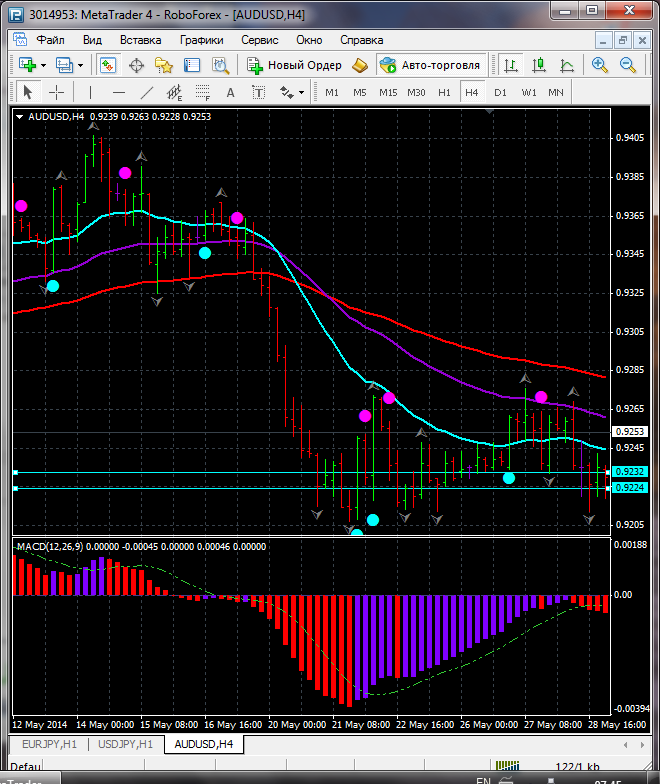660x784 pixels.
Task: Select the AUDUSD,H4 chart tab
Action: [204, 744]
